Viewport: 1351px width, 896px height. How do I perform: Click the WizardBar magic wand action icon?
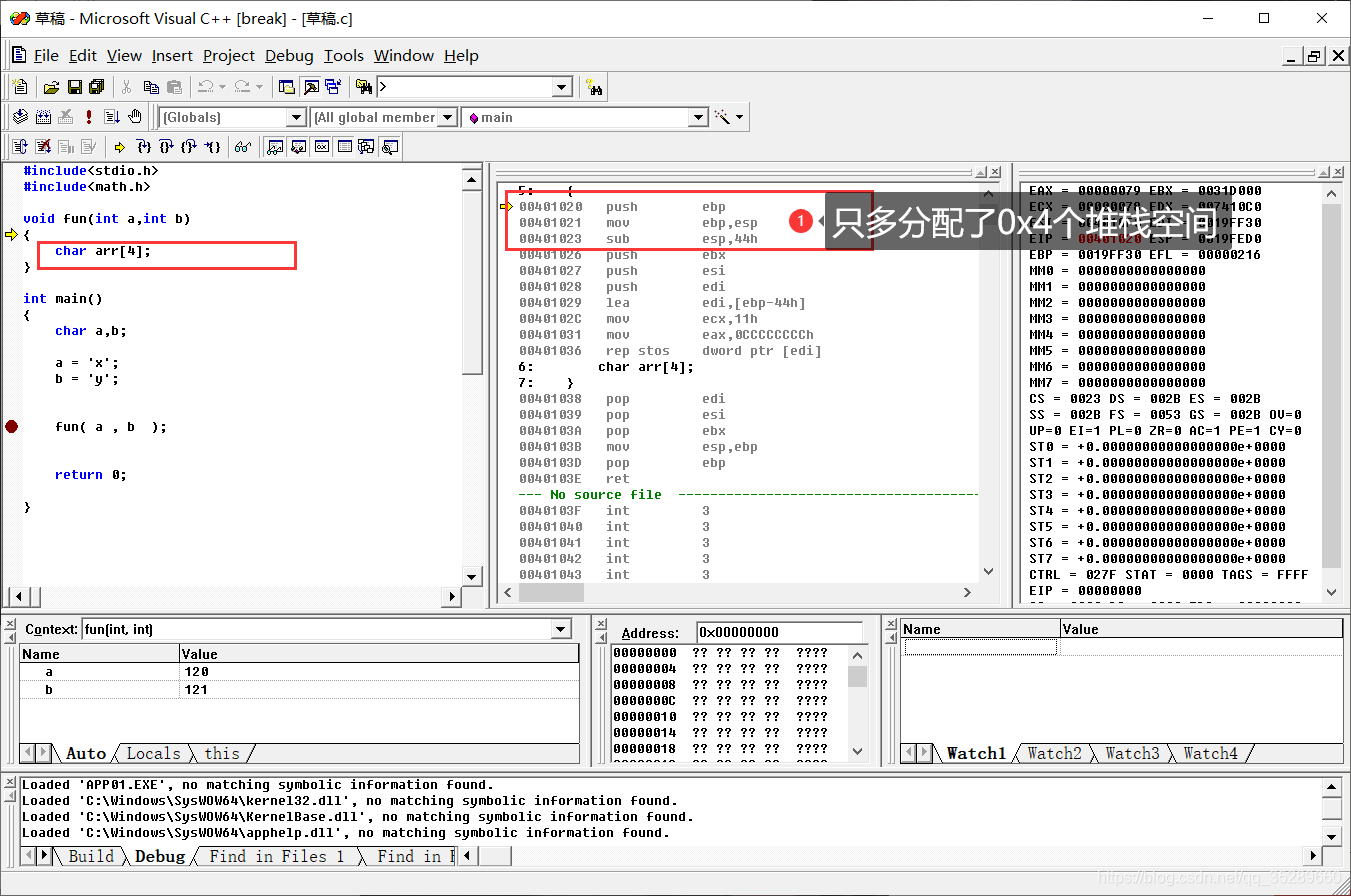723,117
